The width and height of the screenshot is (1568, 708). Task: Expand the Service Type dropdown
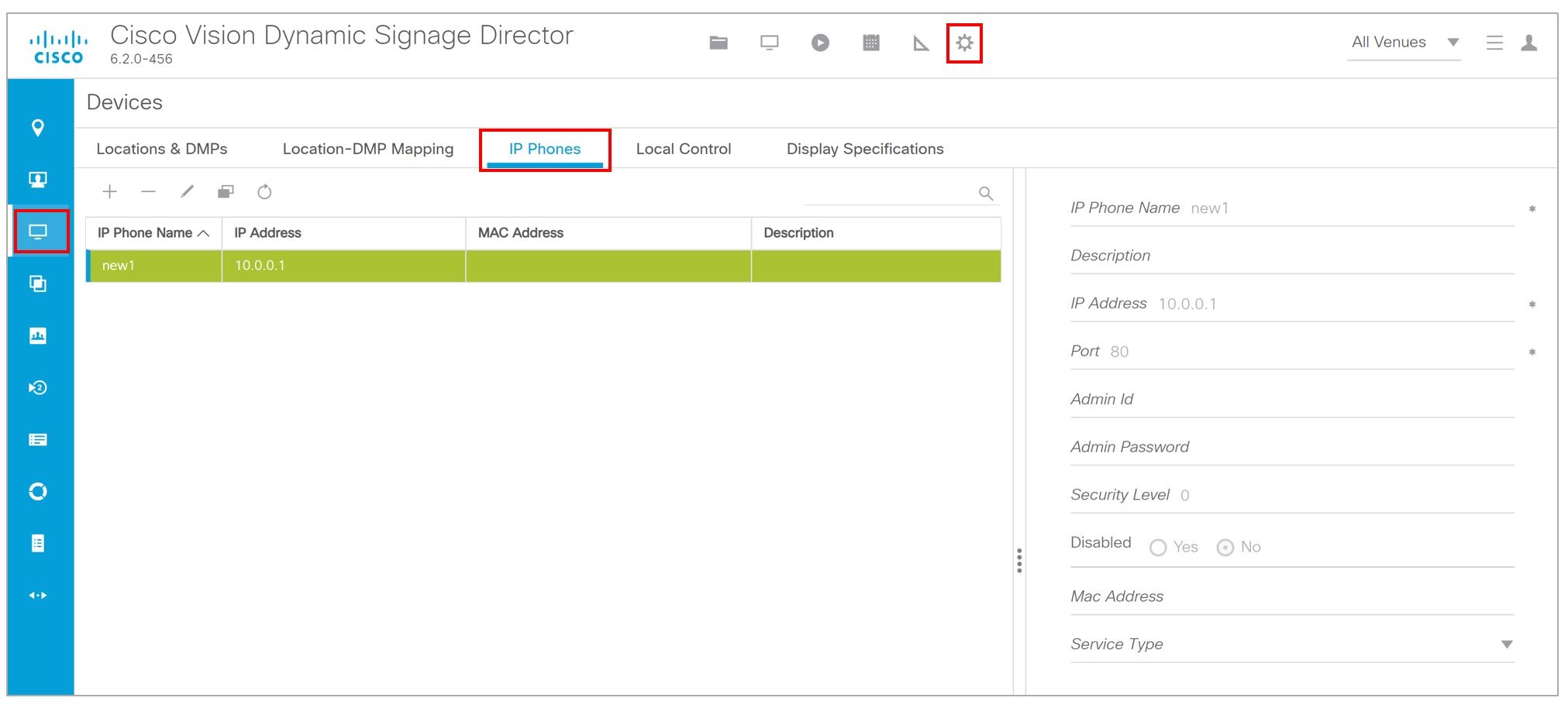pos(1507,644)
